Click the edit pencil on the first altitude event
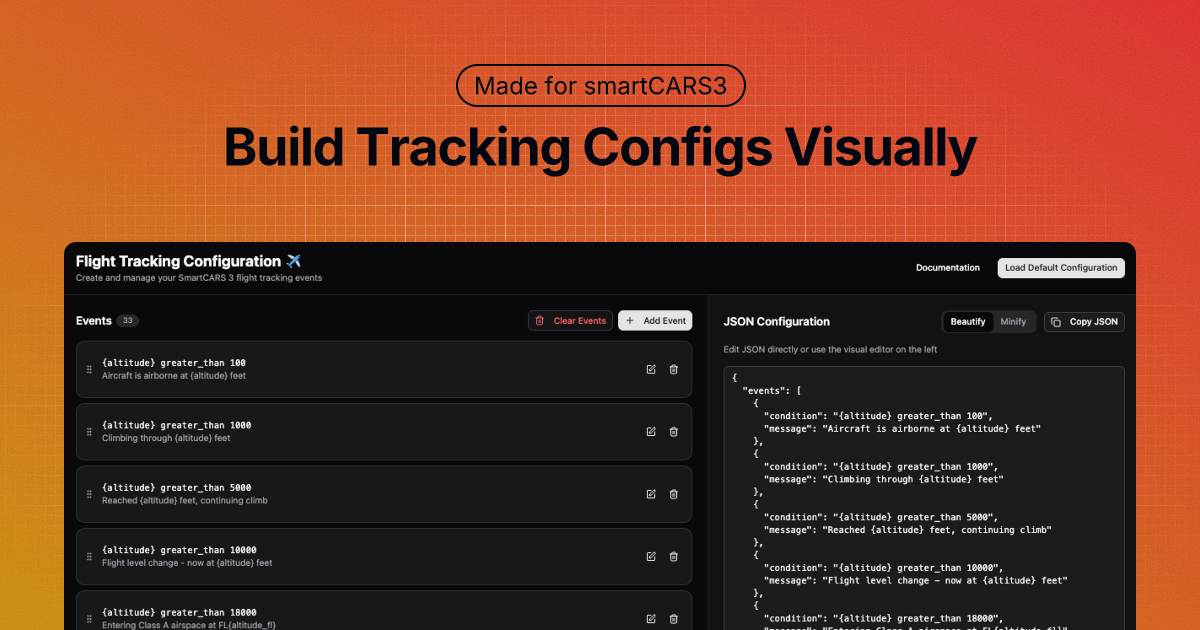The height and width of the screenshot is (630, 1200). tap(651, 369)
